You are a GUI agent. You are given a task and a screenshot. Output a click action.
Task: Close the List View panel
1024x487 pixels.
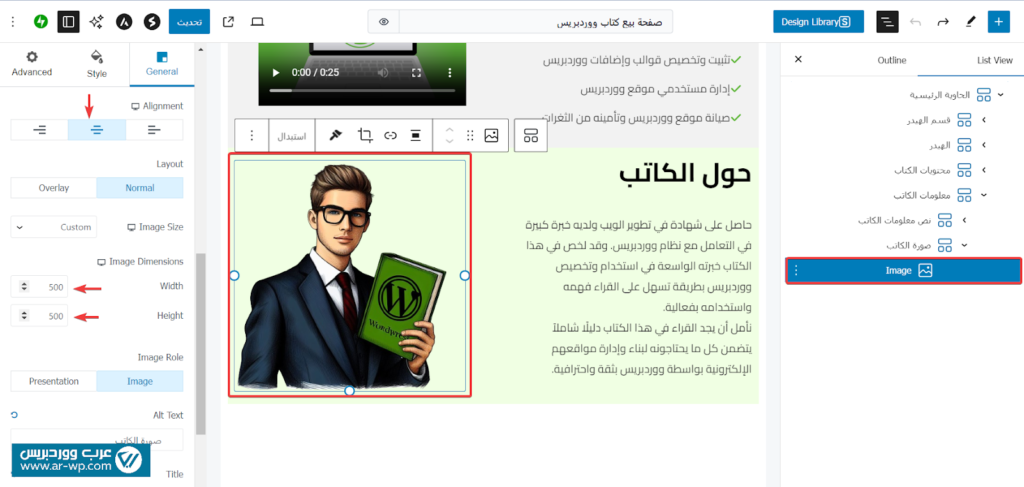click(x=798, y=59)
